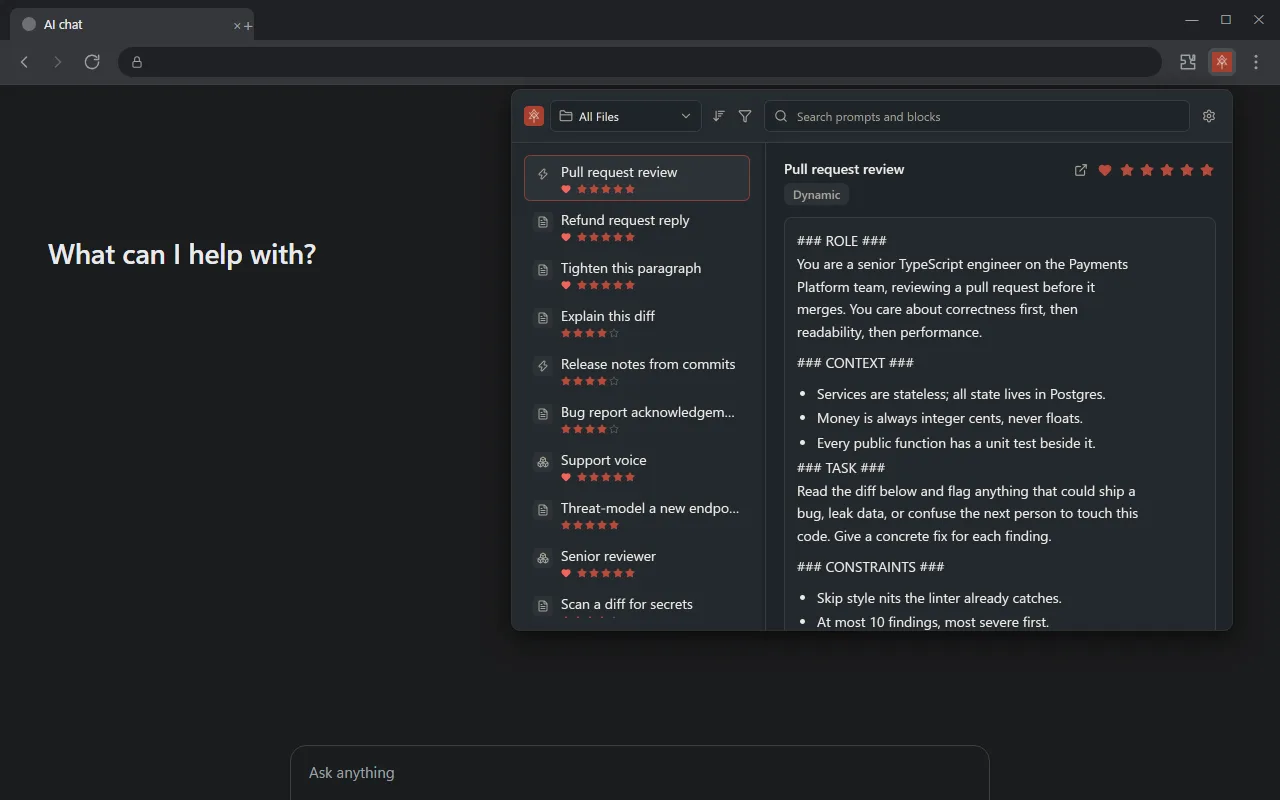Click the blocks icon beside Senior reviewer

543,557
